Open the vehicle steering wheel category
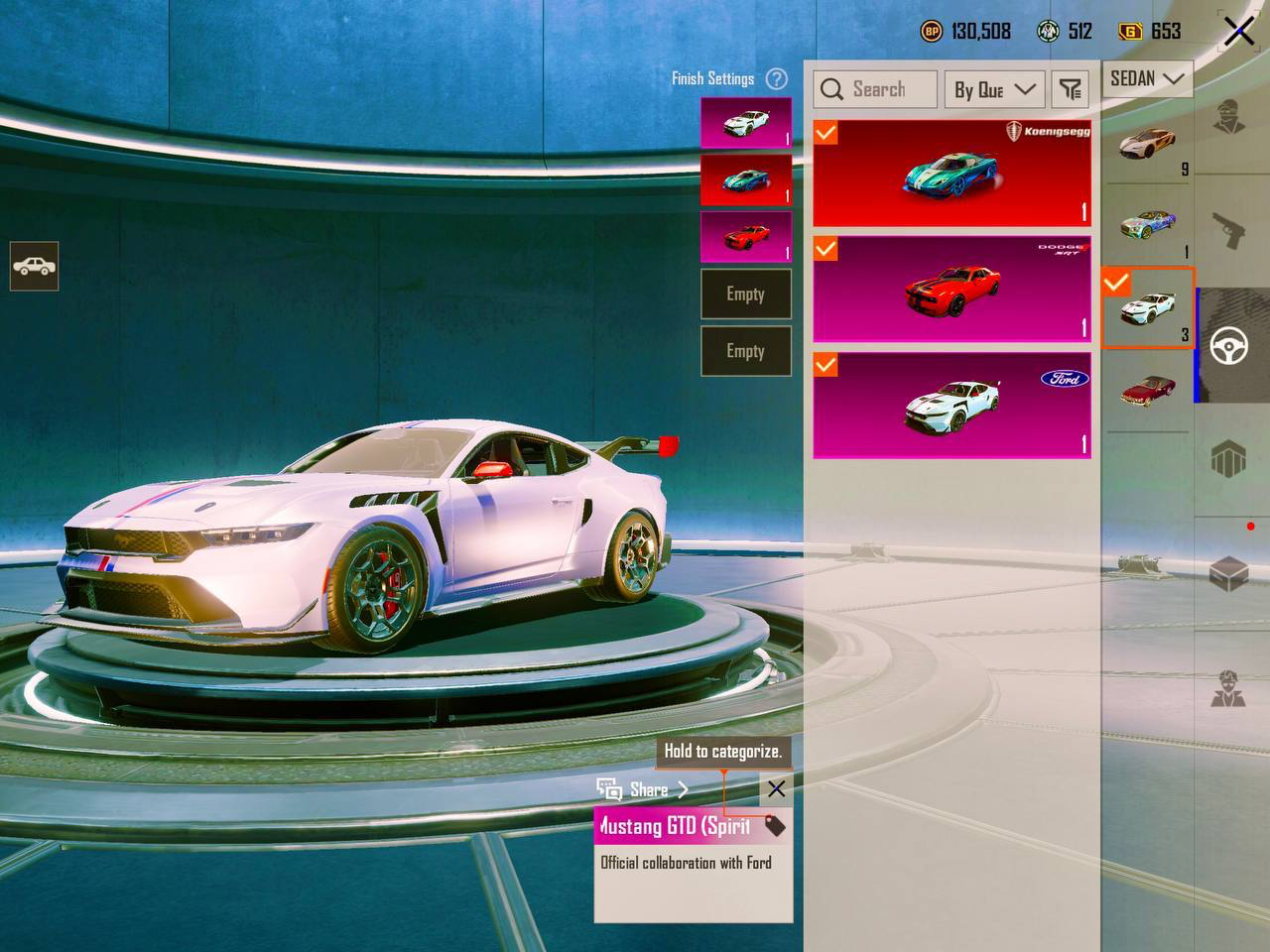The width and height of the screenshot is (1270, 952). click(1228, 345)
